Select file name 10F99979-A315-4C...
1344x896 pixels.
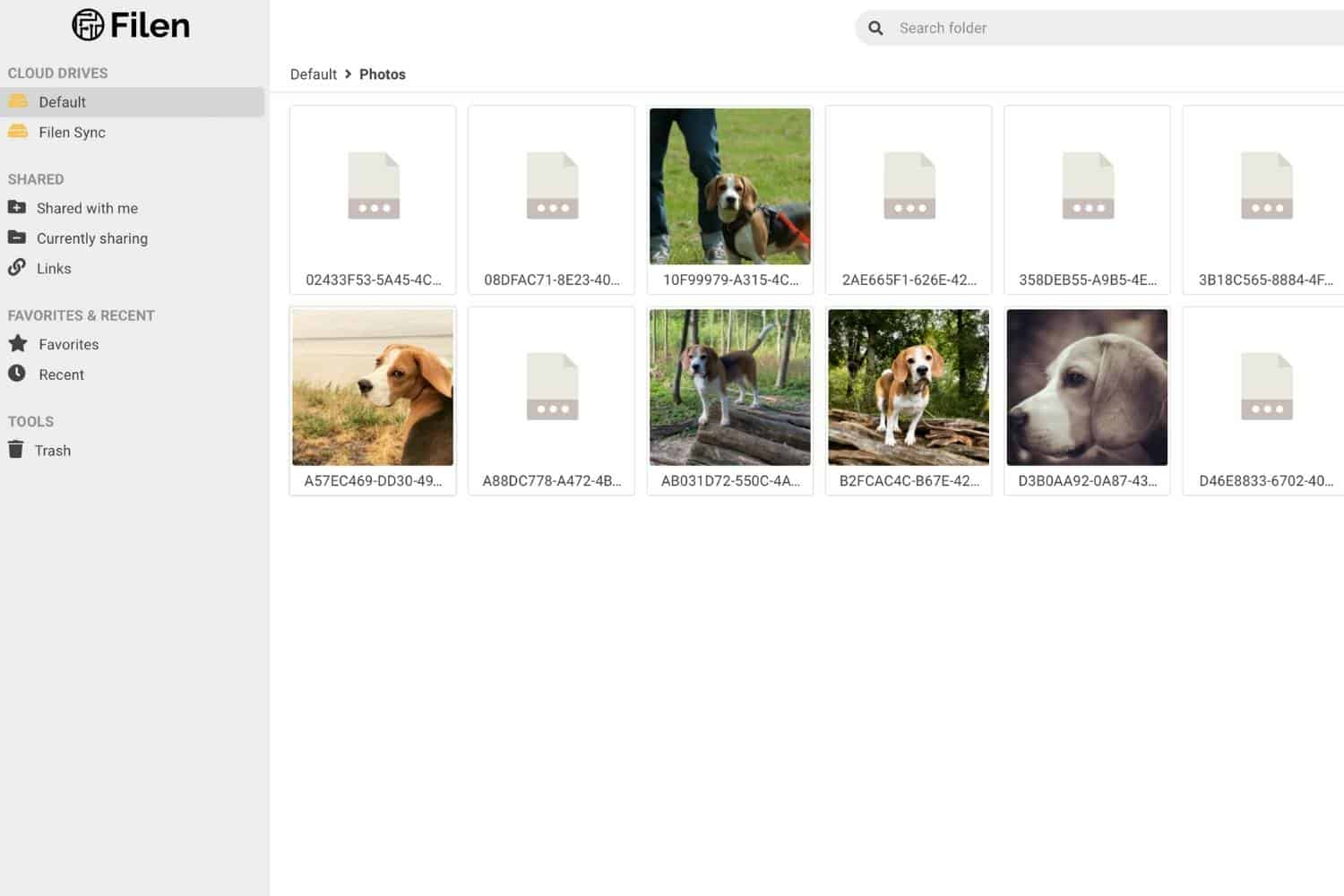tap(730, 280)
